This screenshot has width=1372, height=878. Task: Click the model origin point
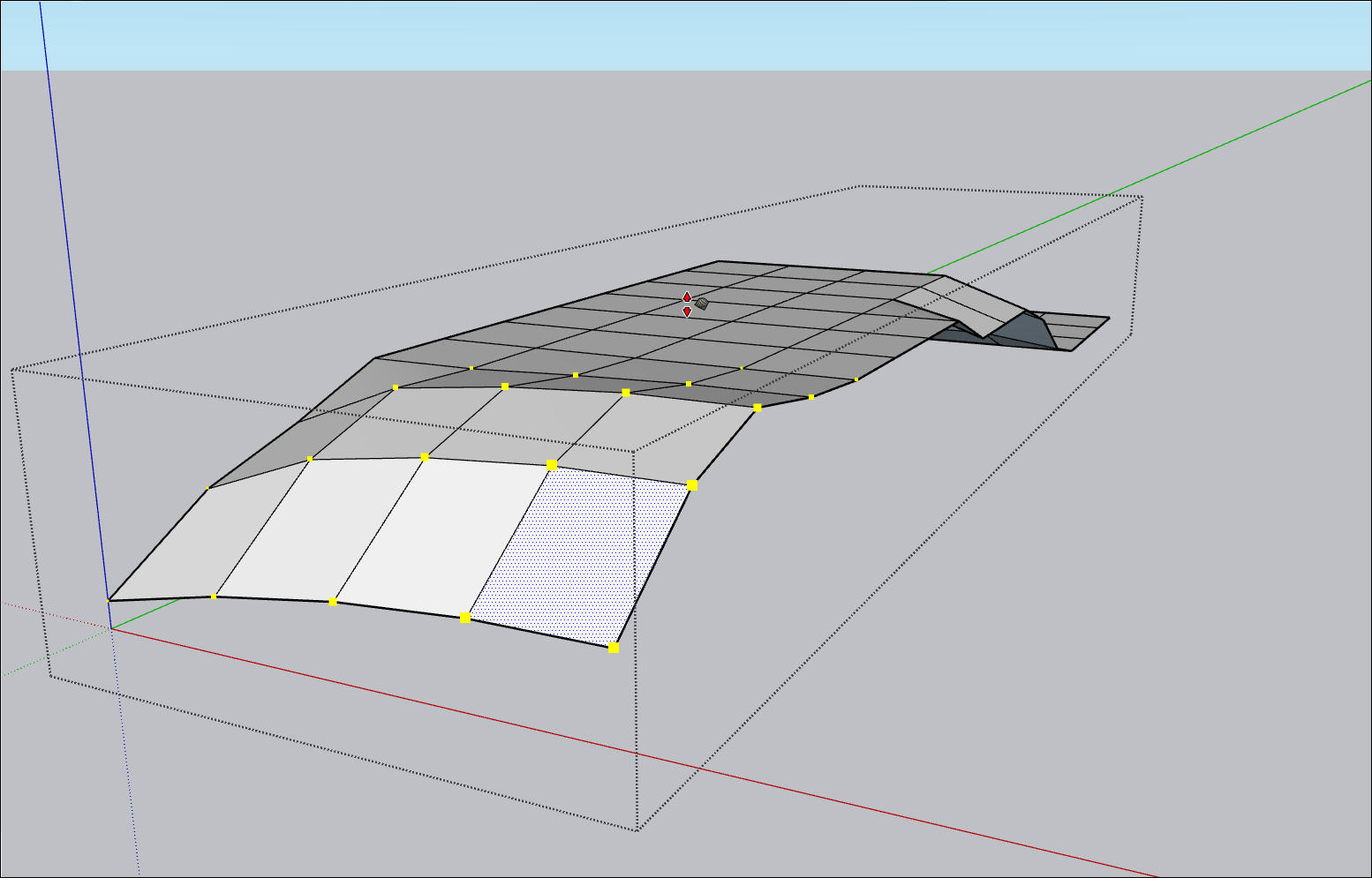click(x=112, y=627)
